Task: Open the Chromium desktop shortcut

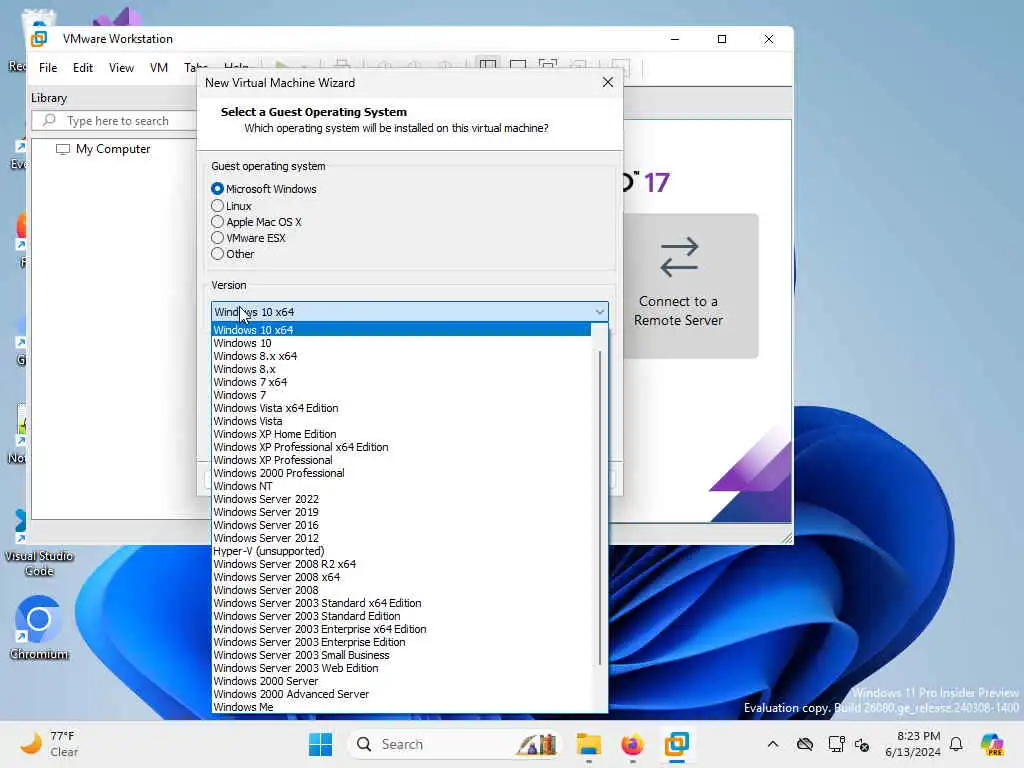Action: (39, 628)
